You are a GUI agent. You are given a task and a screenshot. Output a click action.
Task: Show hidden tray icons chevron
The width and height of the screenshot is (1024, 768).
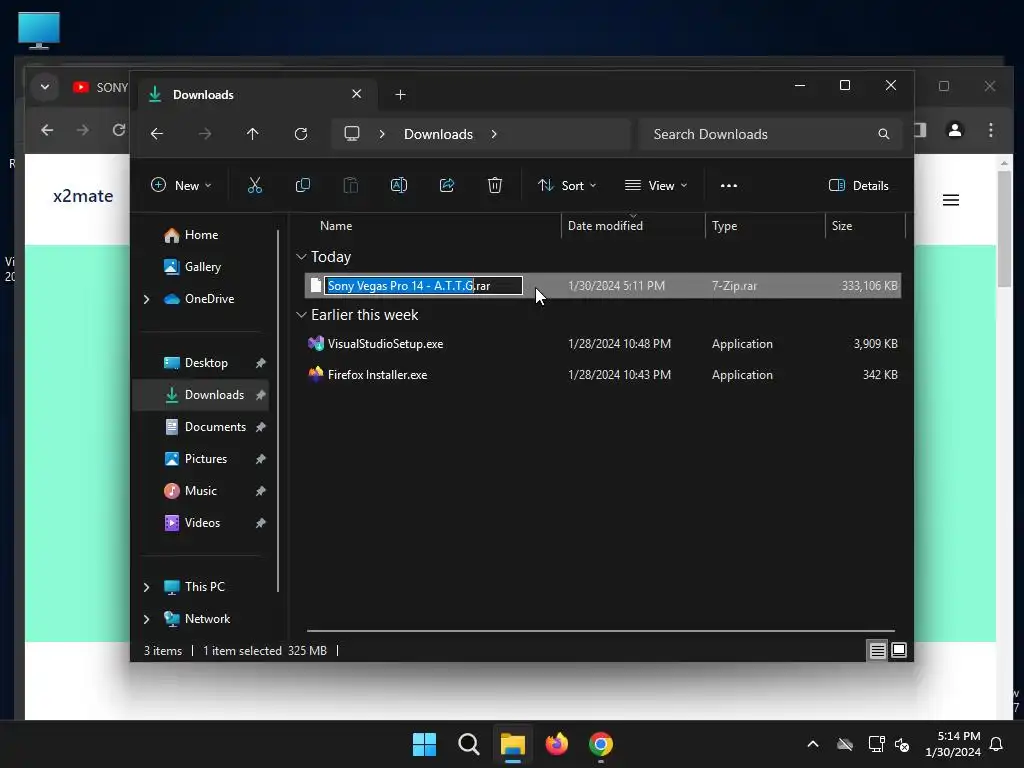click(x=813, y=744)
